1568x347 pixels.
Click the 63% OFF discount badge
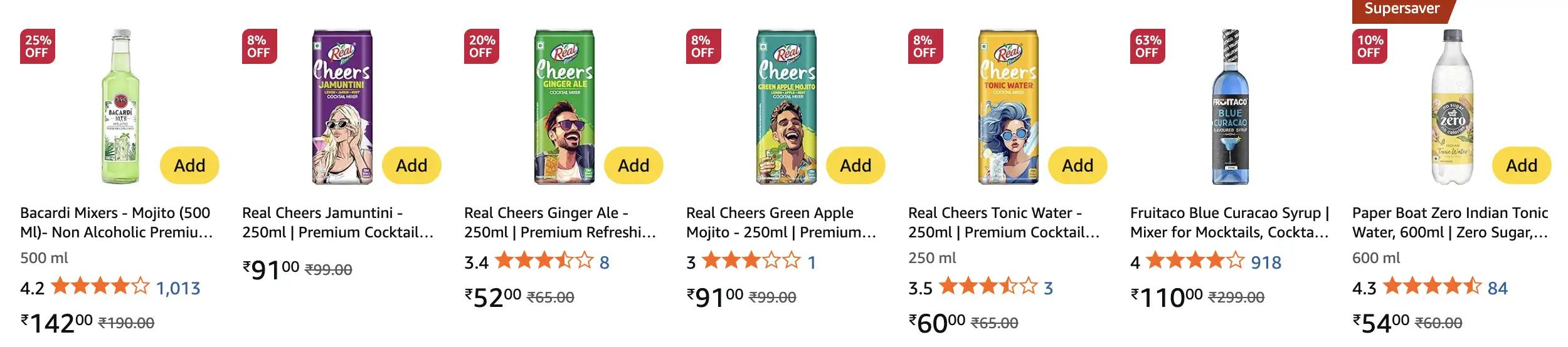[x=1147, y=46]
